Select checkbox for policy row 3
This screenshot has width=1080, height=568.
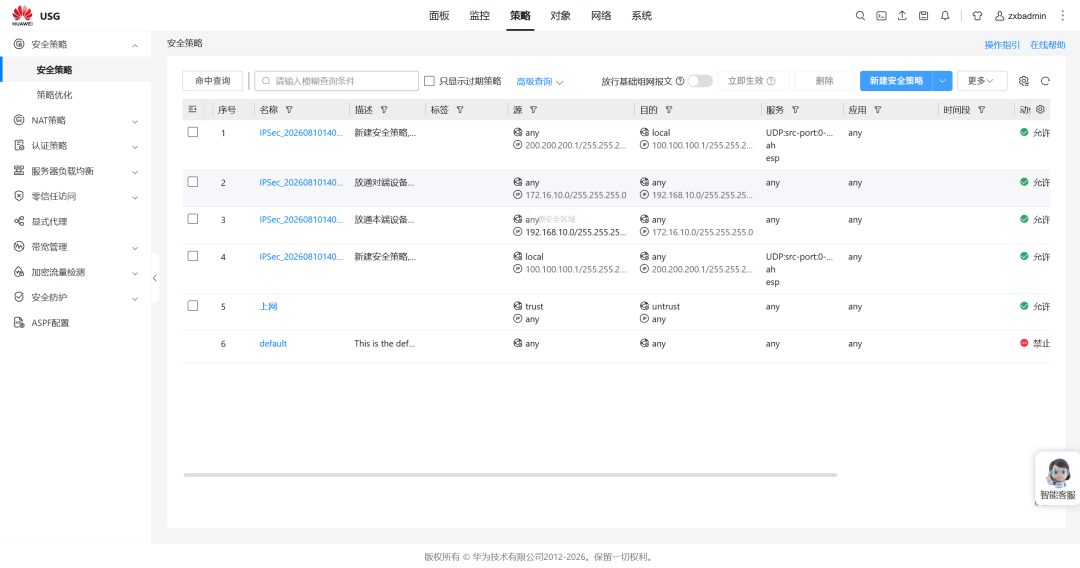point(193,219)
